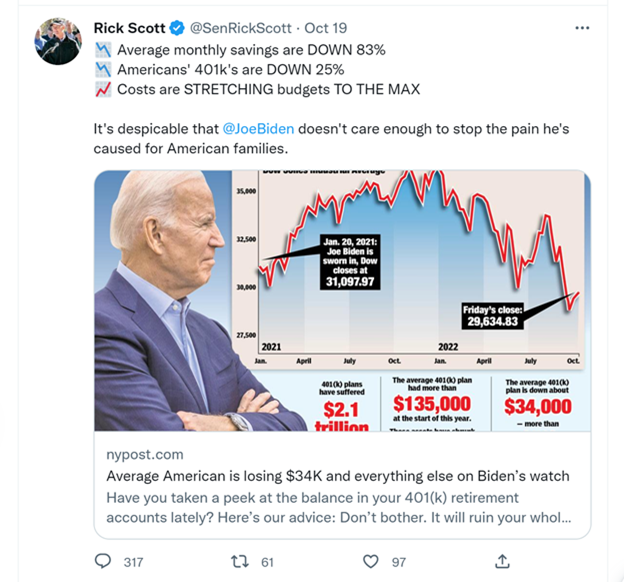This screenshot has height=582, width=624.
Task: Click the 61 retweets count
Action: tap(267, 562)
